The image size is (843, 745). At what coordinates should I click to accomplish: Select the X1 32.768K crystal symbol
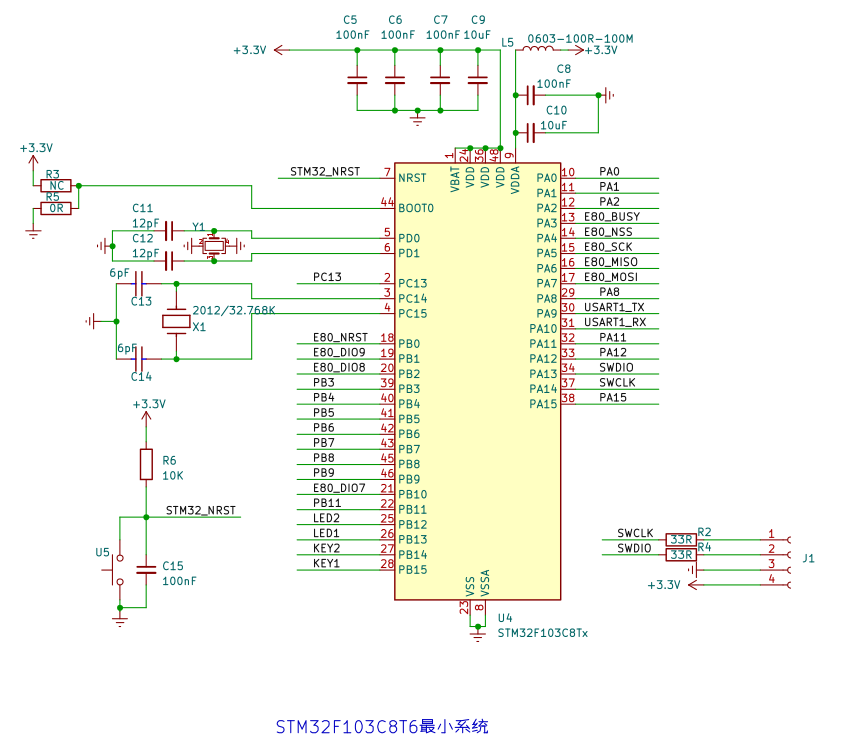point(176,321)
